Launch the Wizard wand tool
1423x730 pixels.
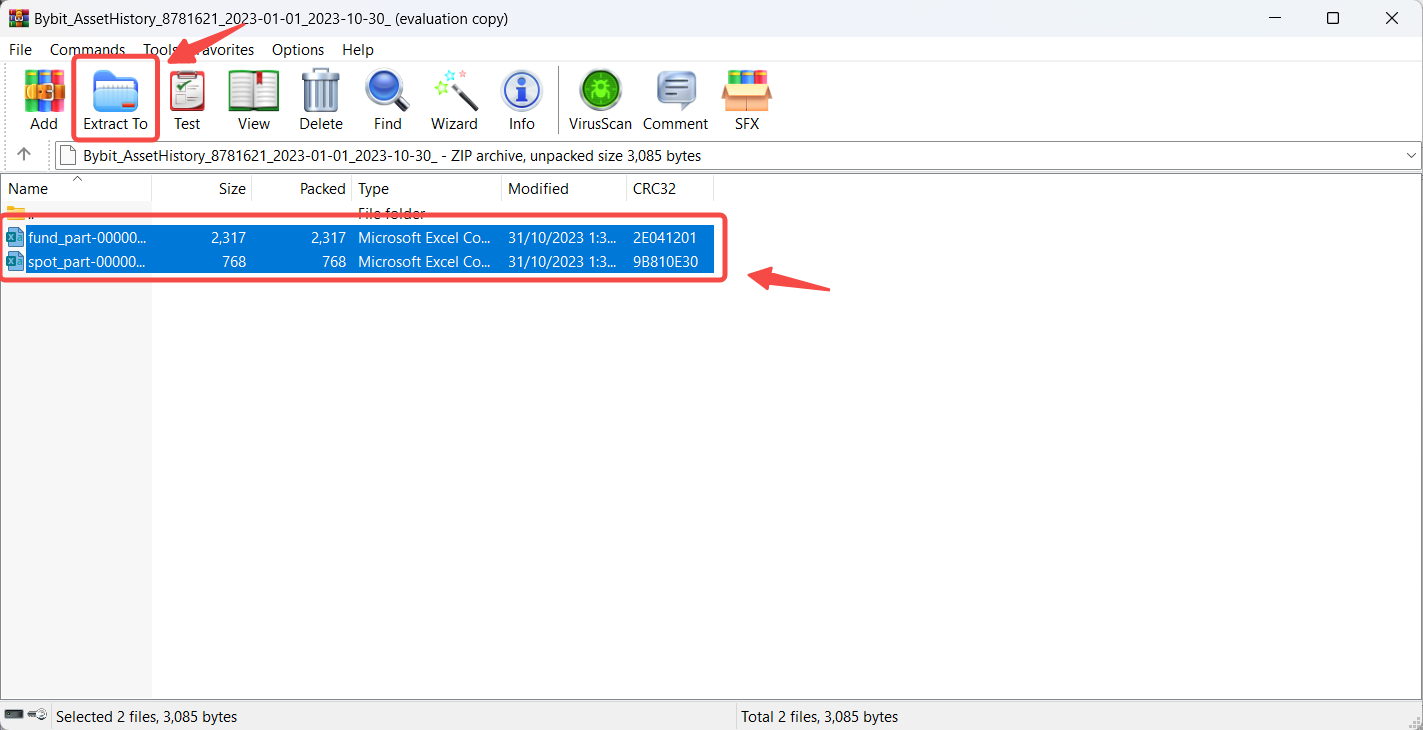454,100
